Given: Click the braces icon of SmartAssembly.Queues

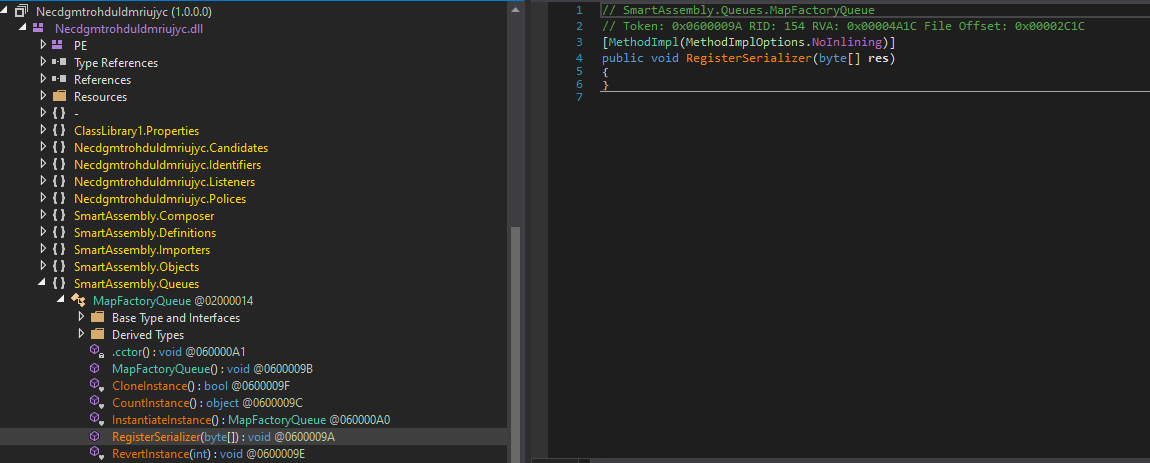Looking at the screenshot, I should coord(58,284).
